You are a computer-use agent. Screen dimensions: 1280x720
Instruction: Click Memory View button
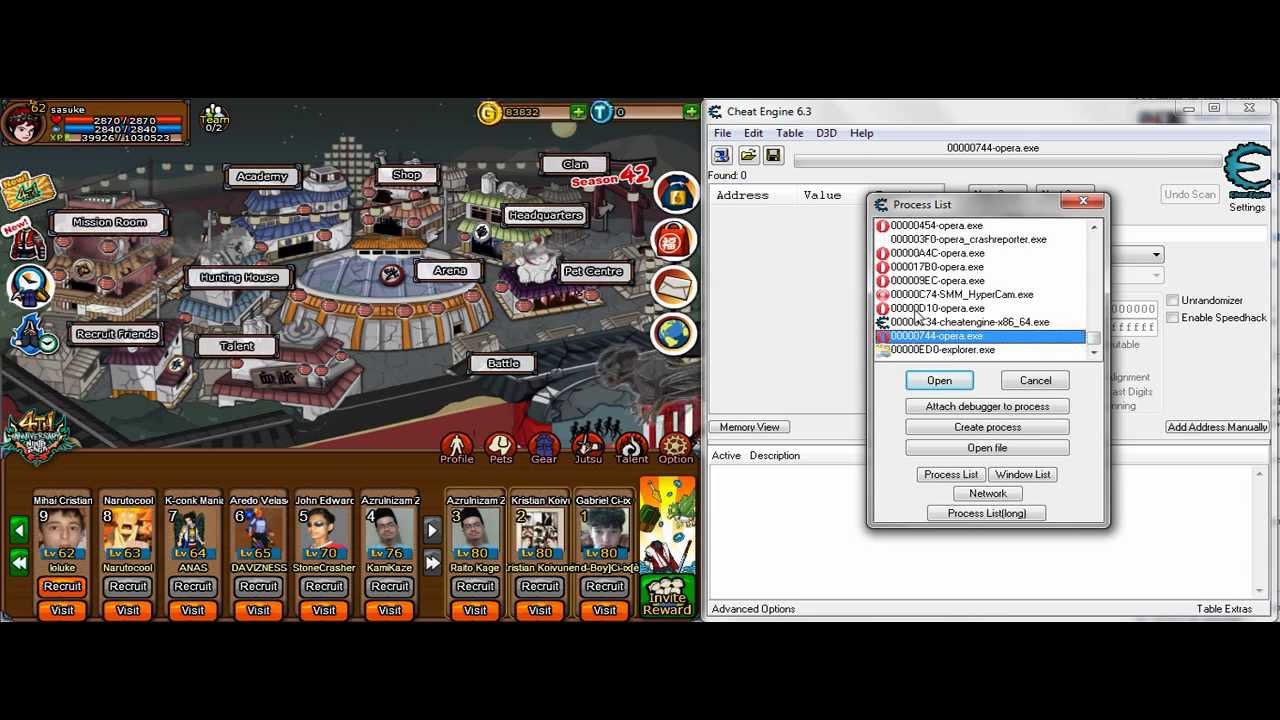[x=750, y=427]
